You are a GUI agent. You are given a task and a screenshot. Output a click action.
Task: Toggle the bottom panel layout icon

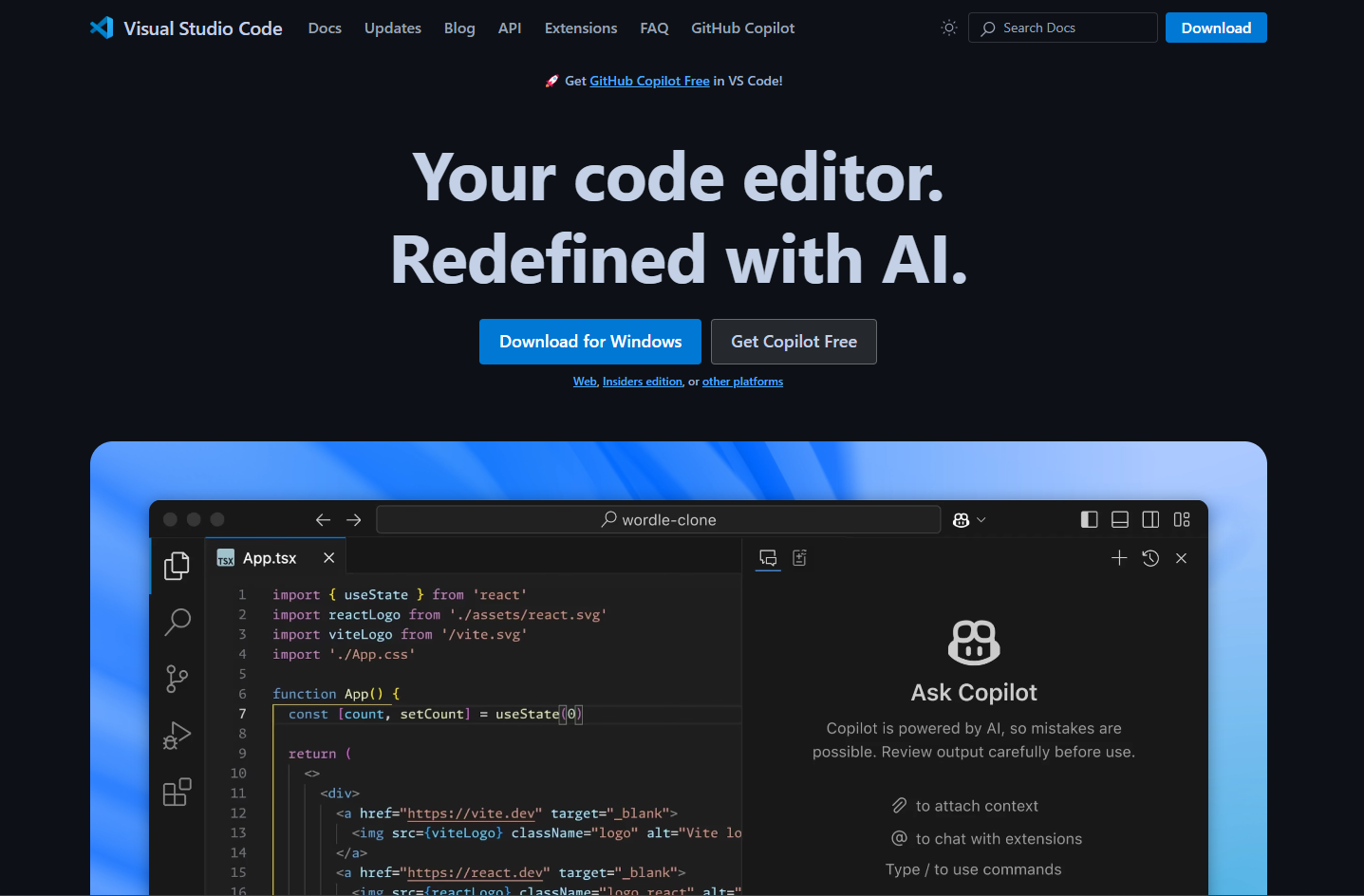pyautogui.click(x=1120, y=519)
